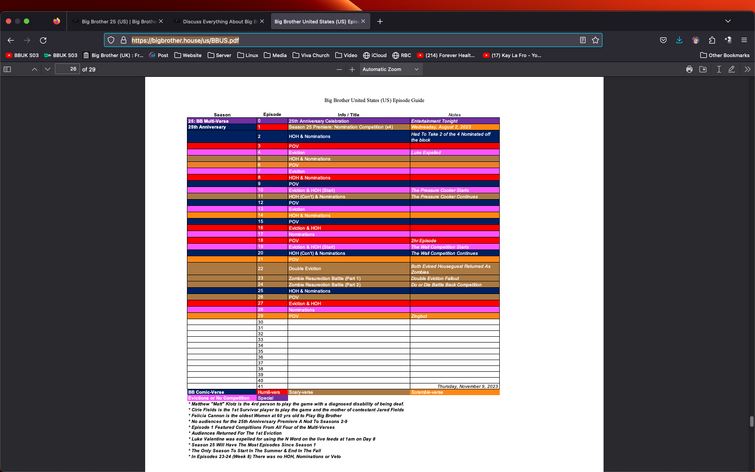Viewport: 755px width, 472px height.
Task: Open the Linux bookmarks folder
Action: pyautogui.click(x=247, y=55)
